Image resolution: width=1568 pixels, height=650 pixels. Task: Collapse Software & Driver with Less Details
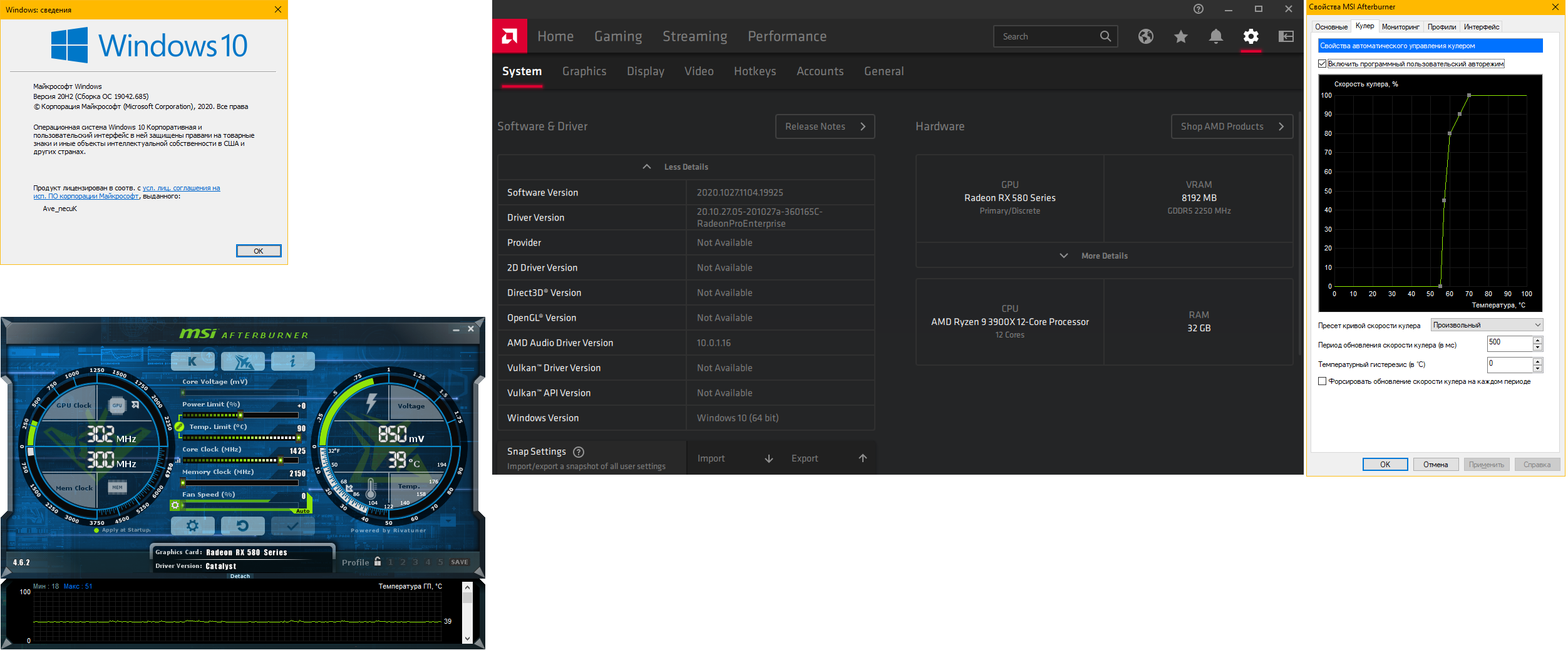[686, 167]
